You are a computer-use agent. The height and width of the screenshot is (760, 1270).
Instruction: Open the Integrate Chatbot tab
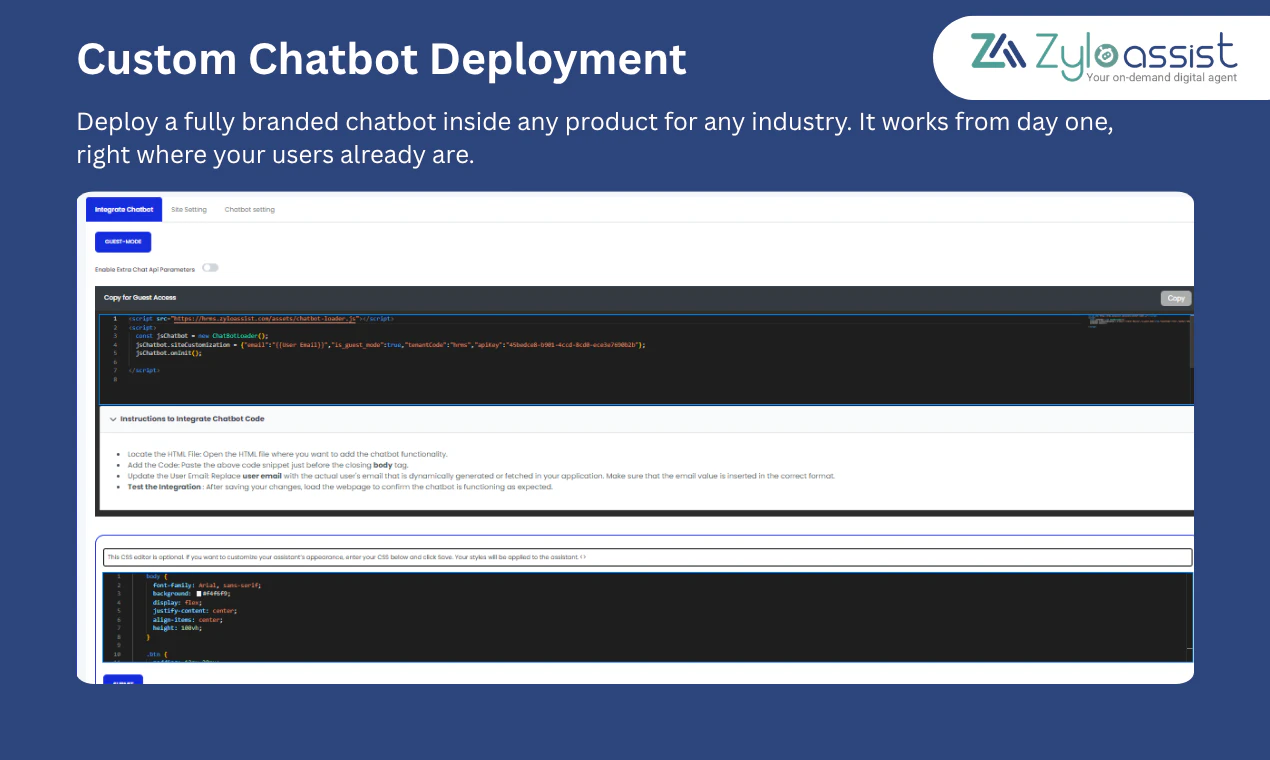[124, 210]
